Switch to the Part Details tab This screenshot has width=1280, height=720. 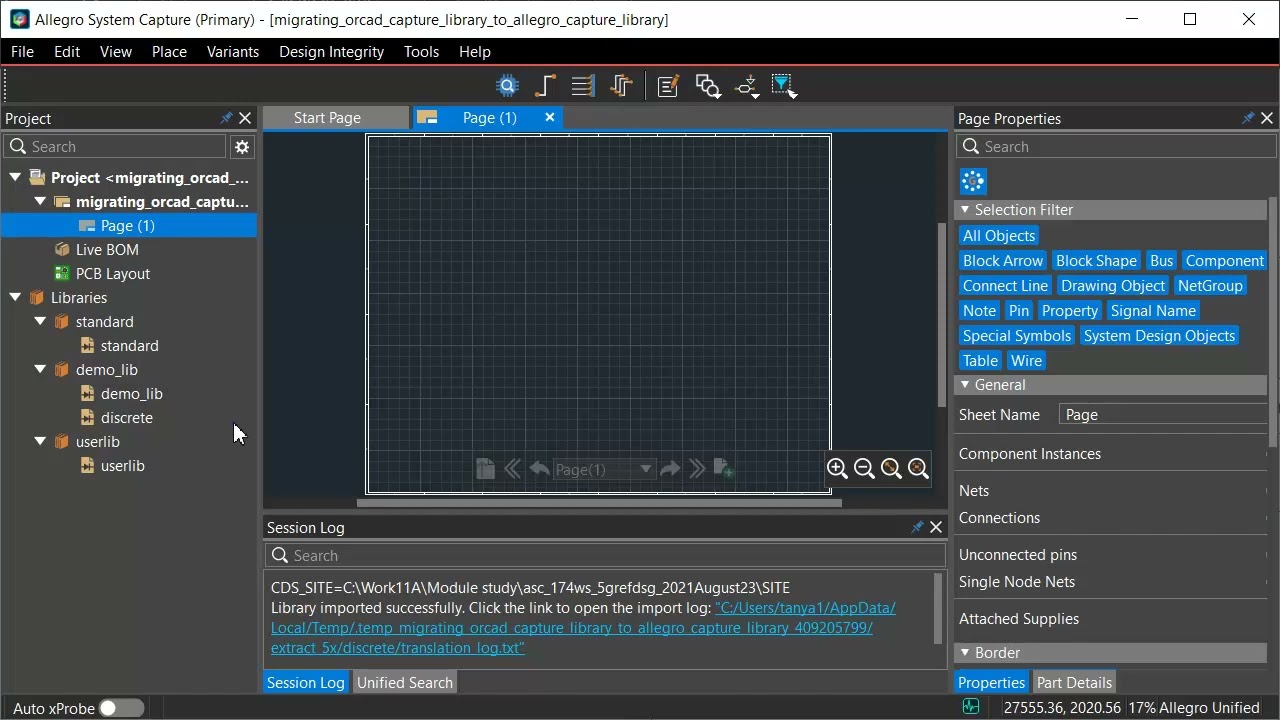[x=1074, y=683]
